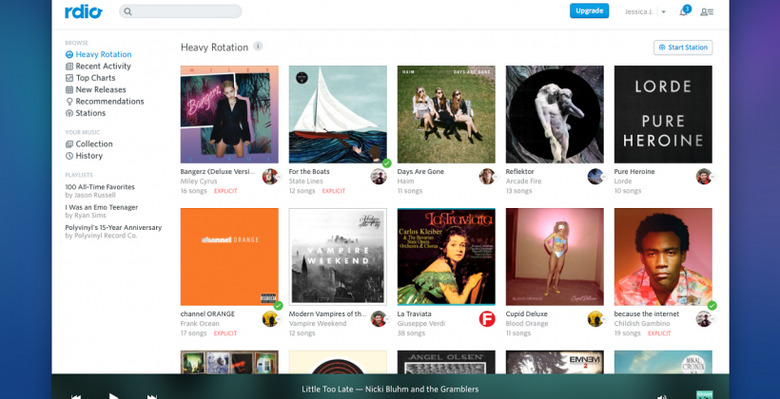Screen dimensions: 780x399
Task: Toggle green check on because the internet
Action: pyautogui.click(x=712, y=305)
